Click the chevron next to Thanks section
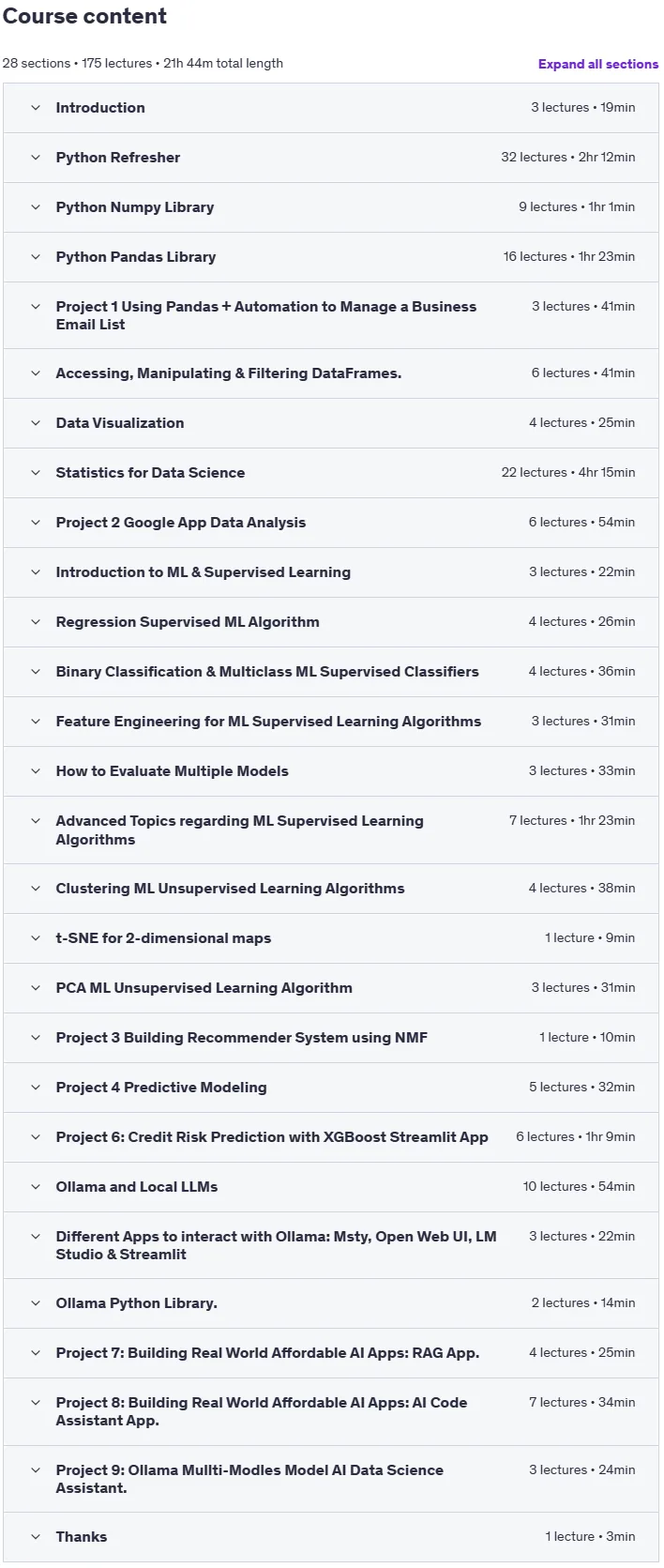The width and height of the screenshot is (664, 1568). pos(36,1537)
